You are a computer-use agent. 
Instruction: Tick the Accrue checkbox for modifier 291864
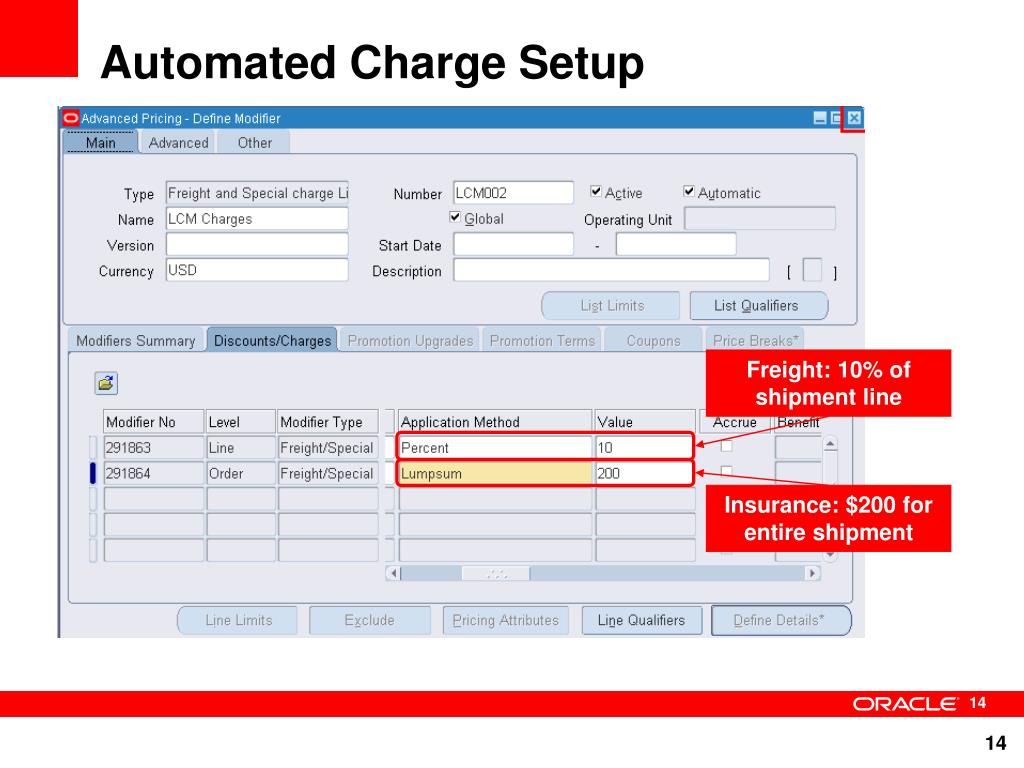[x=726, y=471]
